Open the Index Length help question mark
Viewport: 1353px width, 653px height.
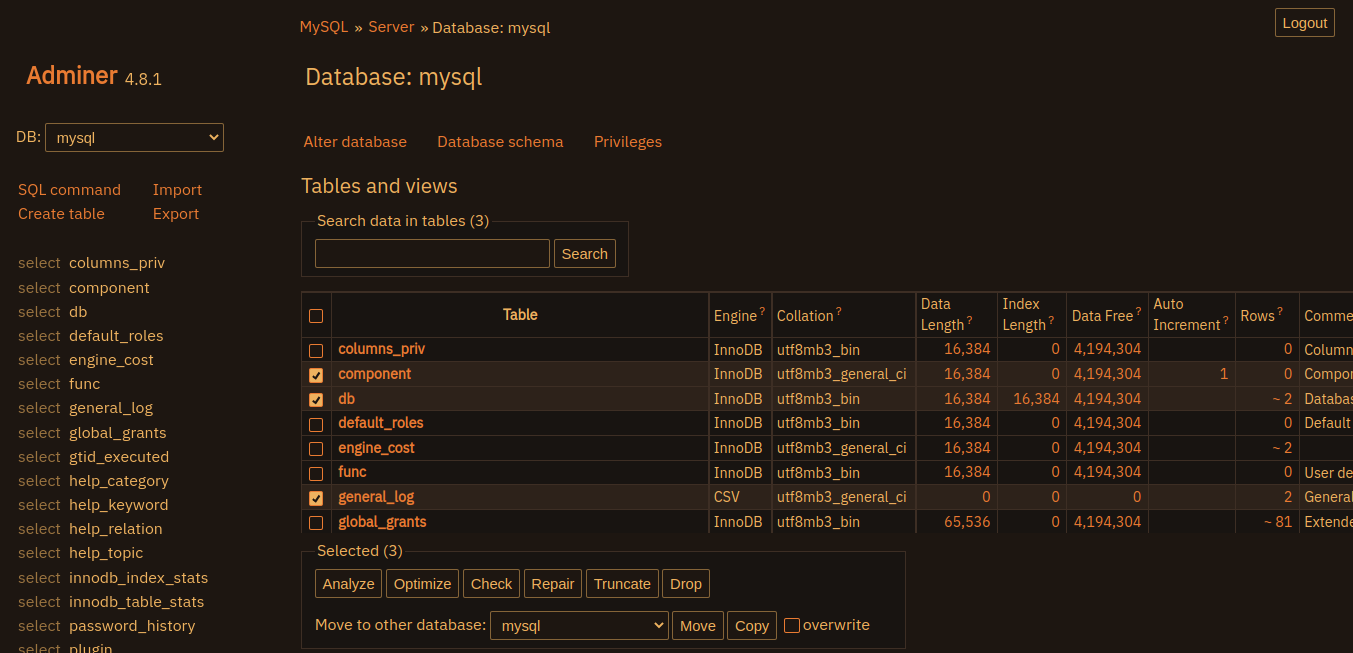tap(1051, 320)
